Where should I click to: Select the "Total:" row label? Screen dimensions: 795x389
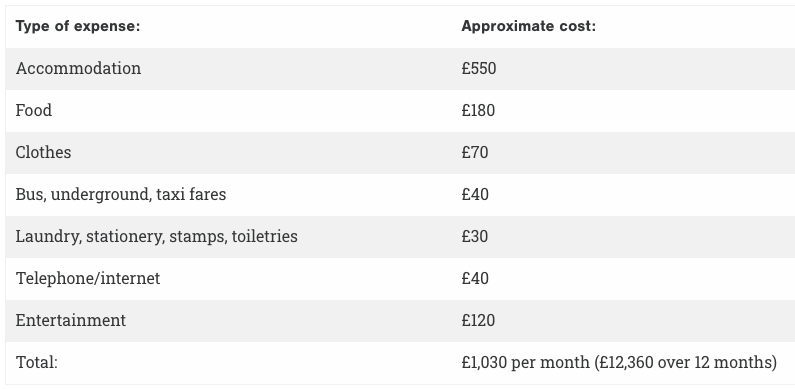tap(37, 363)
